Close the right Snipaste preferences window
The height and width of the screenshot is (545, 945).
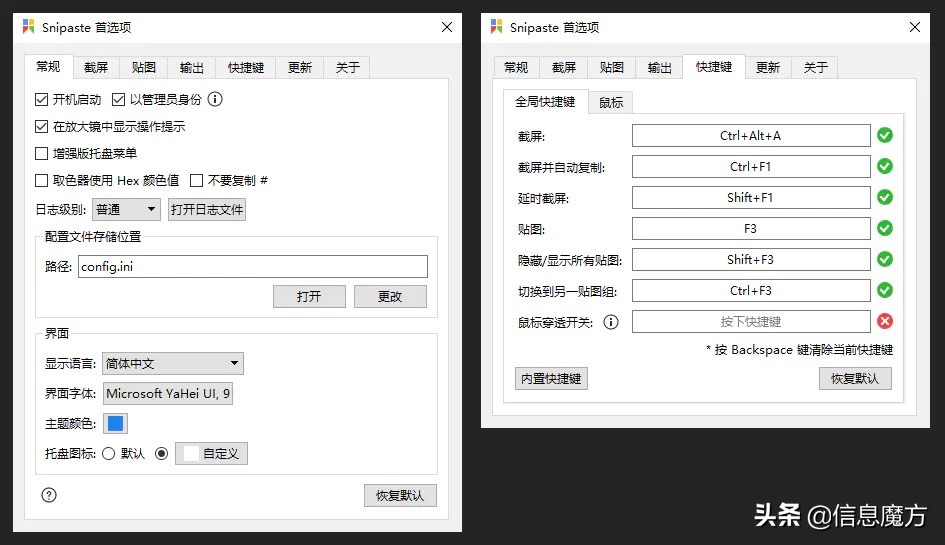point(915,27)
